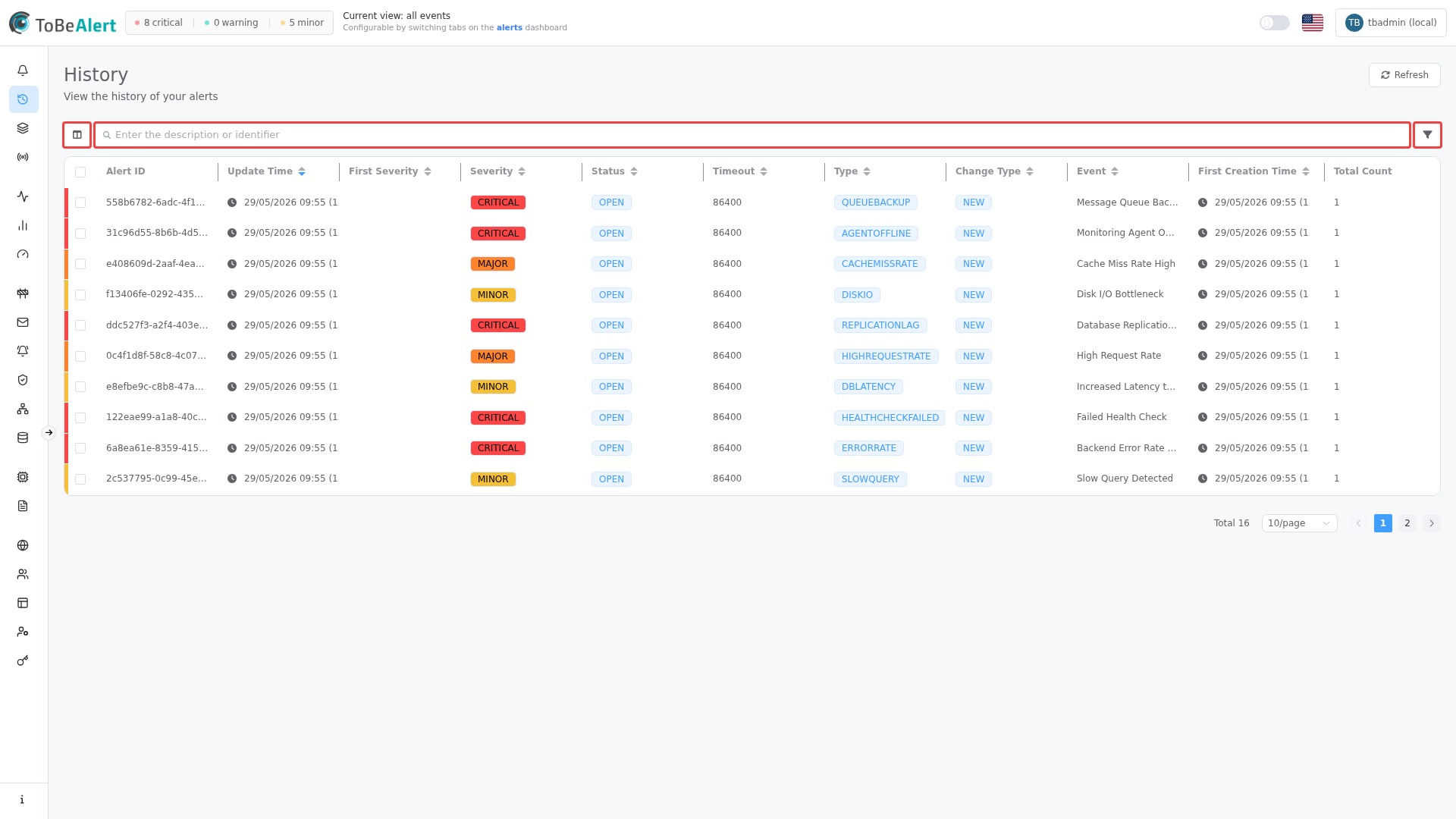
Task: Click the Refresh button
Action: [1404, 75]
